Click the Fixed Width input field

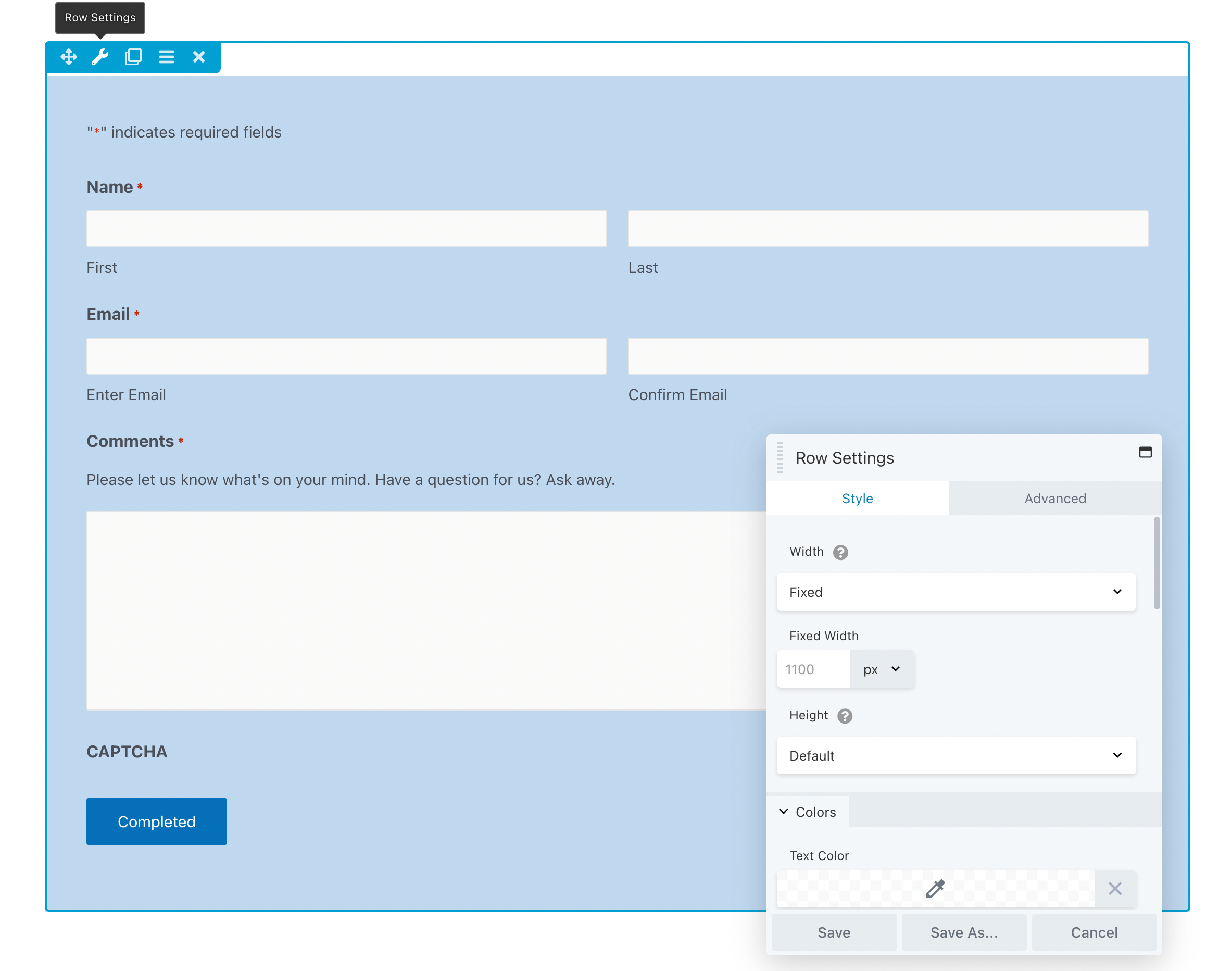813,669
